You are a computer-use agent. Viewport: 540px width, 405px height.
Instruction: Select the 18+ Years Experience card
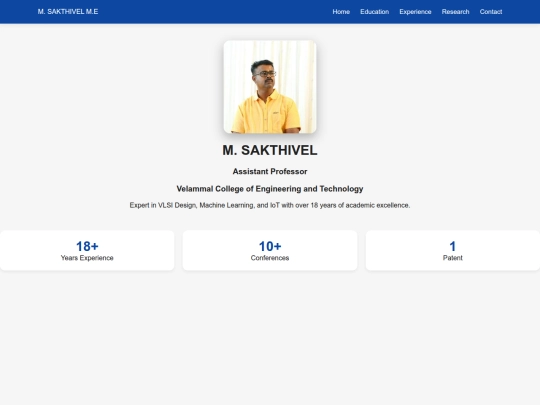pos(87,250)
